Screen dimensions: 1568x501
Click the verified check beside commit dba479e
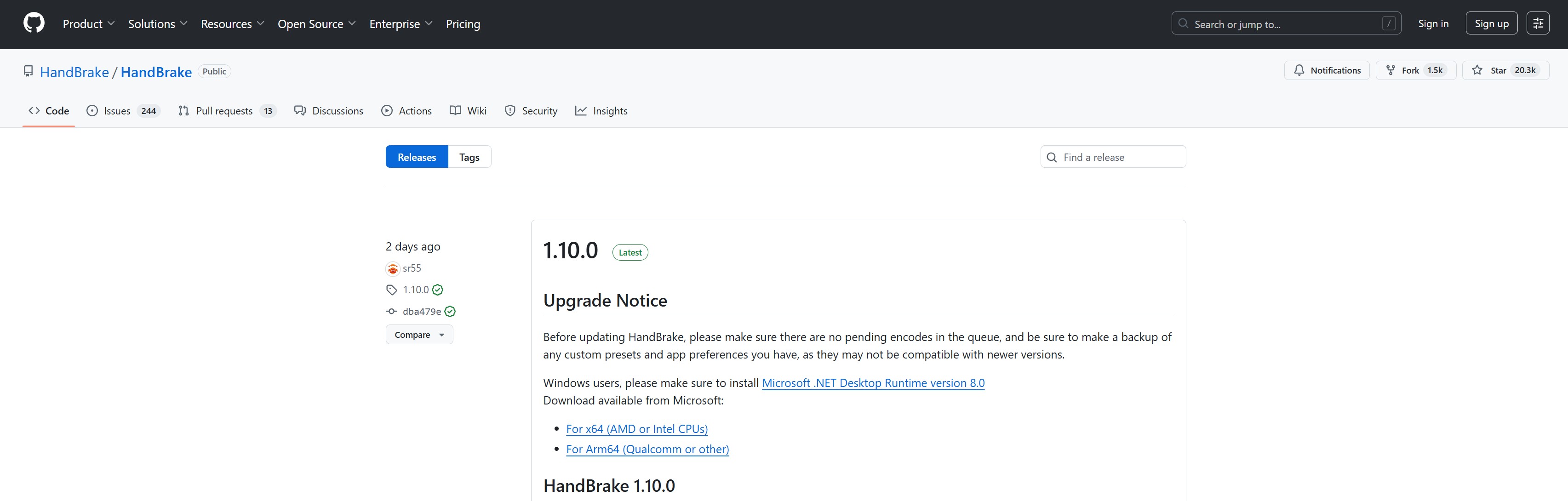[450, 312]
